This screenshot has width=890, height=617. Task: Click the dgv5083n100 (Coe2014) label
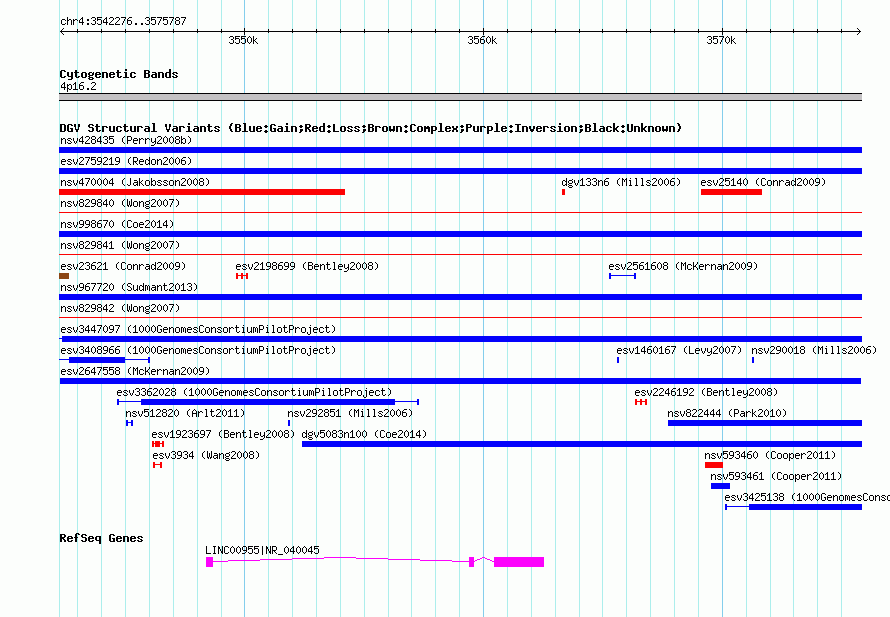tap(364, 434)
